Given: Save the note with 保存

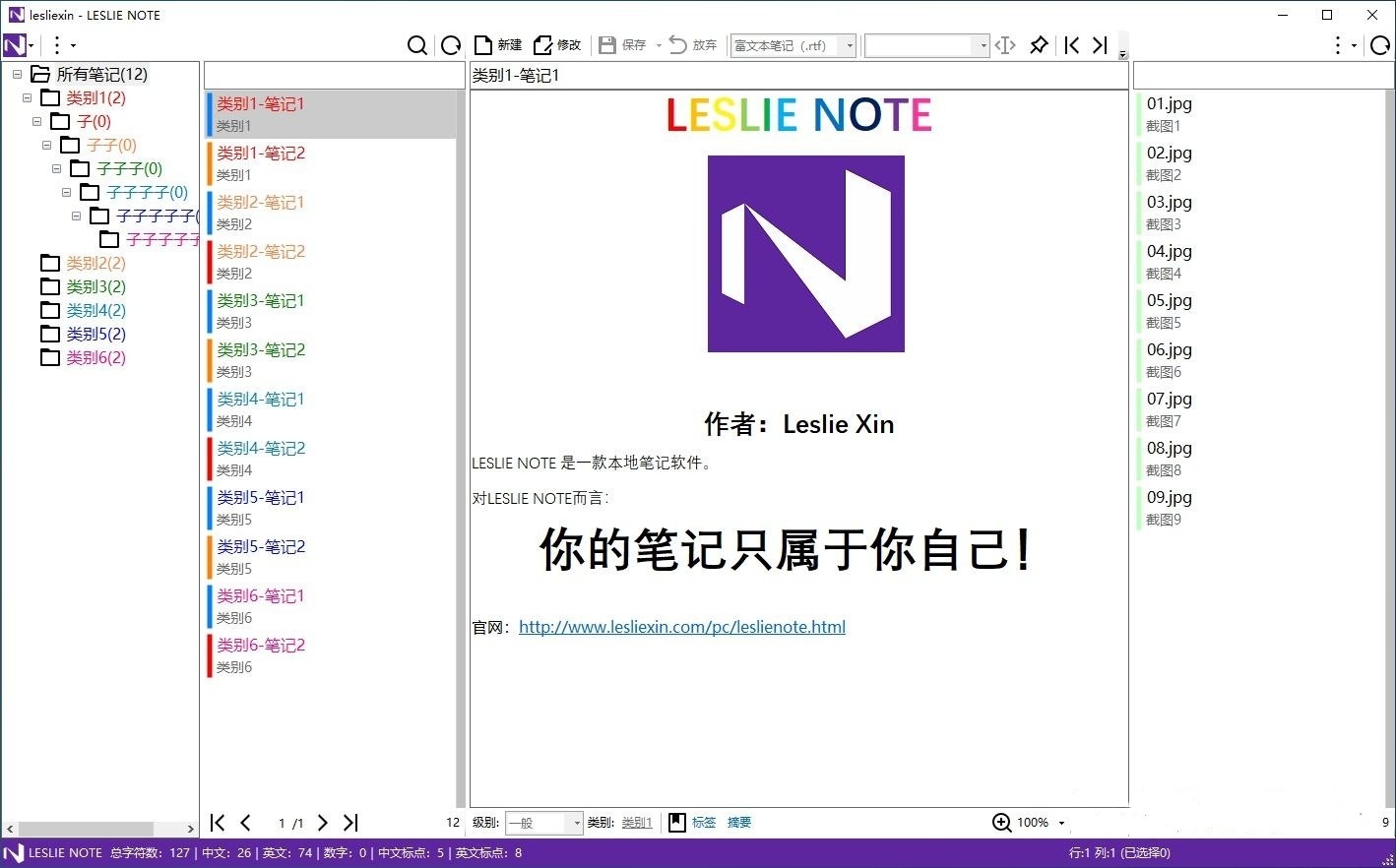Looking at the screenshot, I should click(623, 45).
